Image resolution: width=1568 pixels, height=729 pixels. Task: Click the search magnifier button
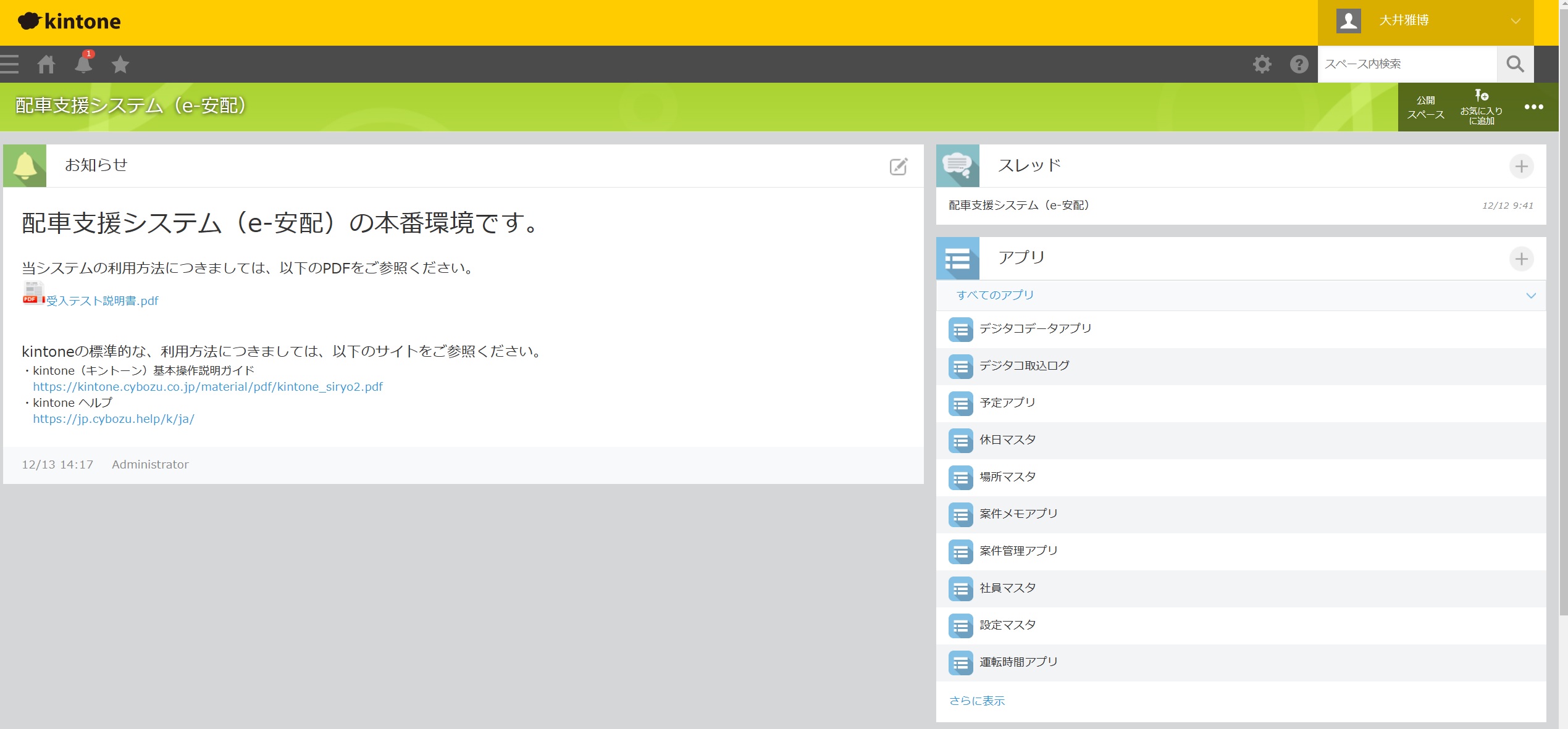pos(1515,64)
